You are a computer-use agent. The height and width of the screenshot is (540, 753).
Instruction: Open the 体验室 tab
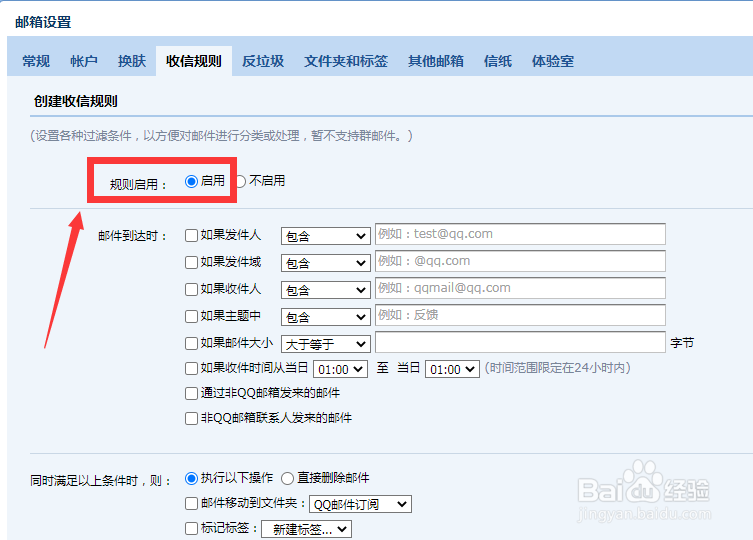(x=553, y=61)
